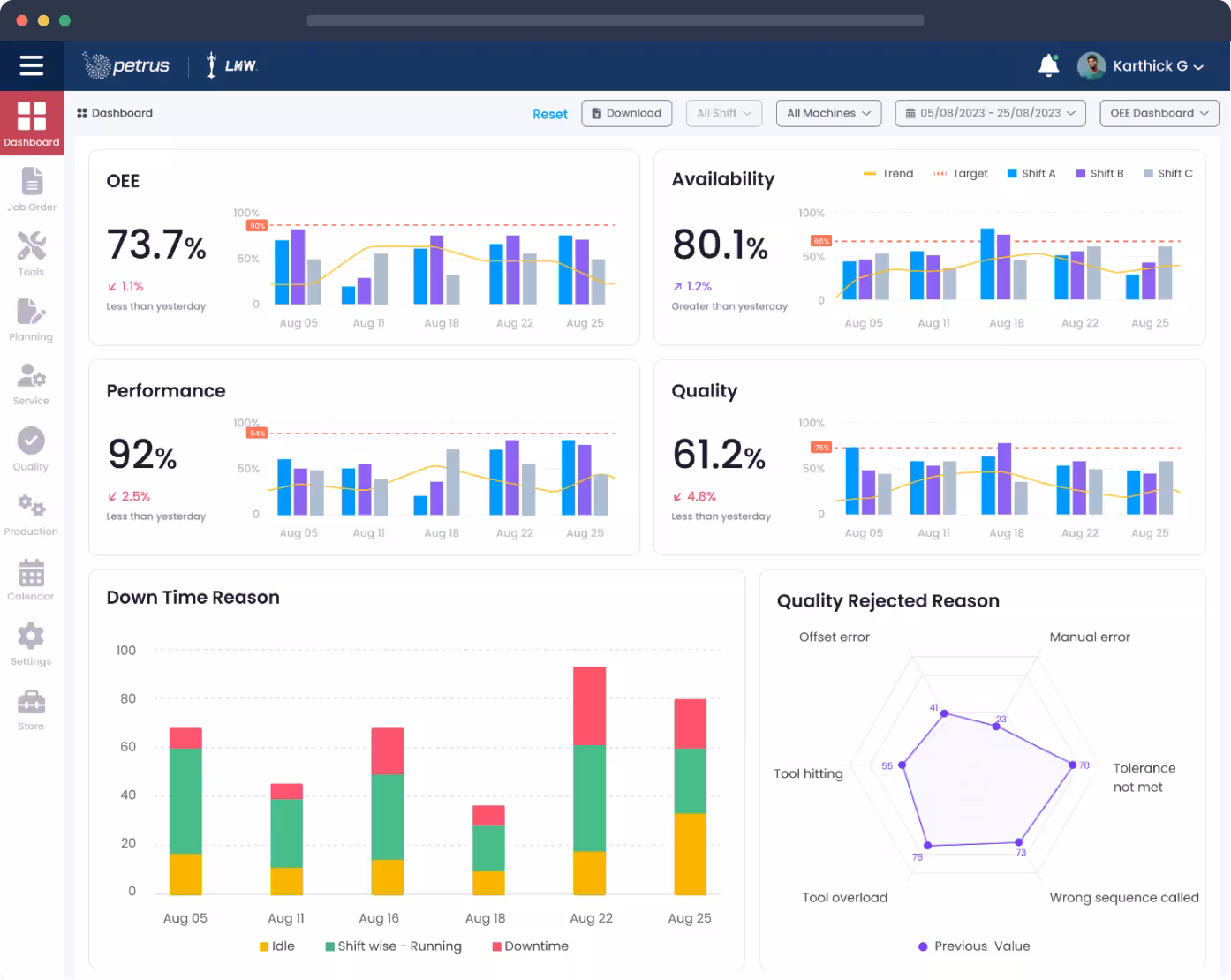Click the browser address bar
This screenshot has width=1231, height=980.
point(615,20)
